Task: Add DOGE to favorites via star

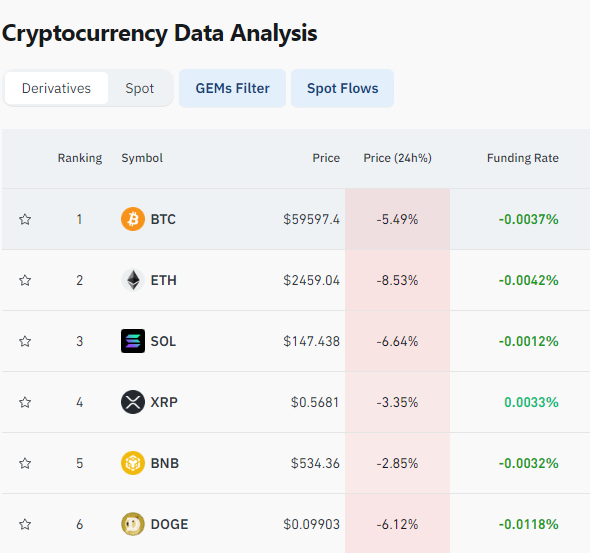Action: pyautogui.click(x=25, y=524)
